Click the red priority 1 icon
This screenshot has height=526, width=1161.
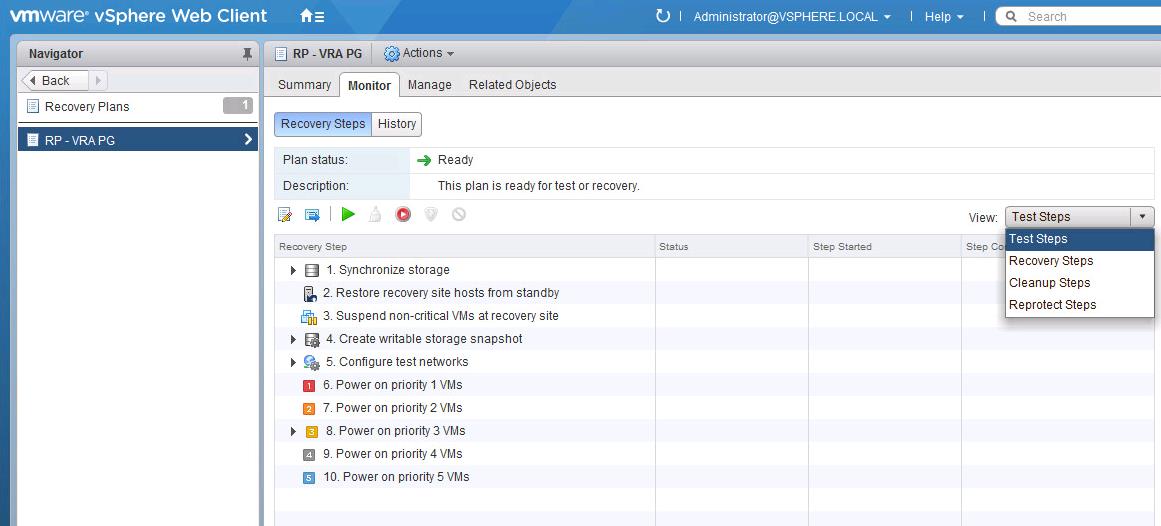tap(310, 385)
